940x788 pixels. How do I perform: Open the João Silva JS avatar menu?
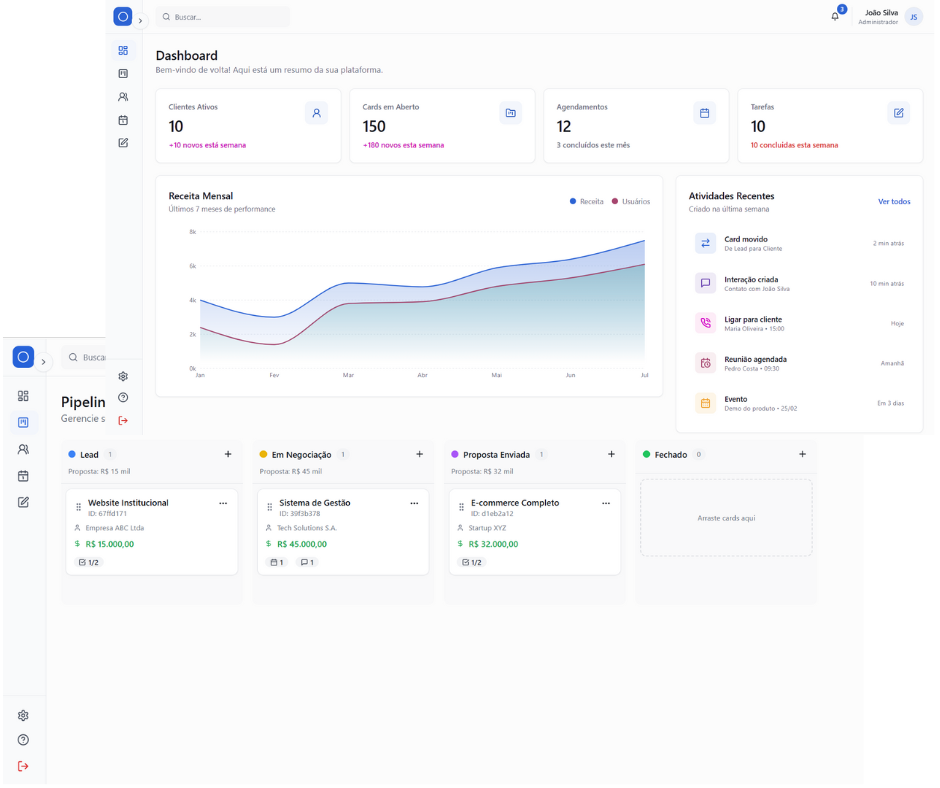point(913,17)
